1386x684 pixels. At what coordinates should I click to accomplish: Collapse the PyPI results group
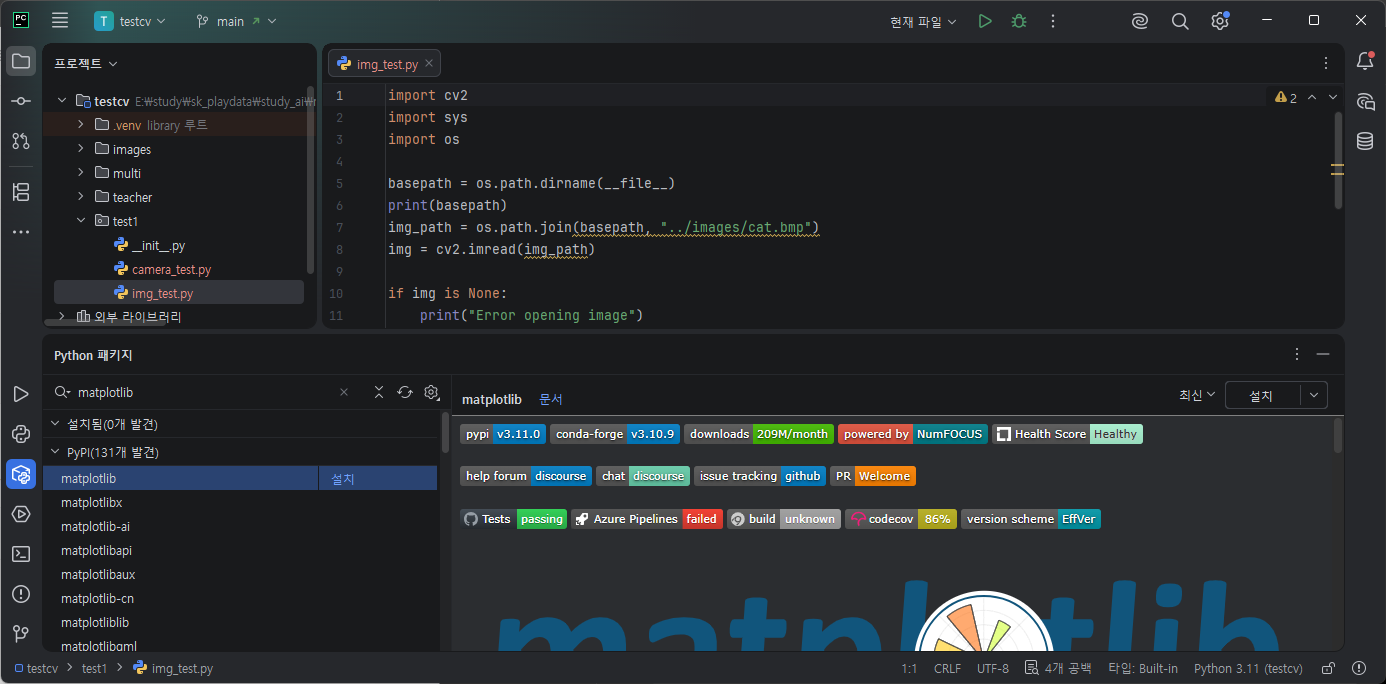pos(55,452)
